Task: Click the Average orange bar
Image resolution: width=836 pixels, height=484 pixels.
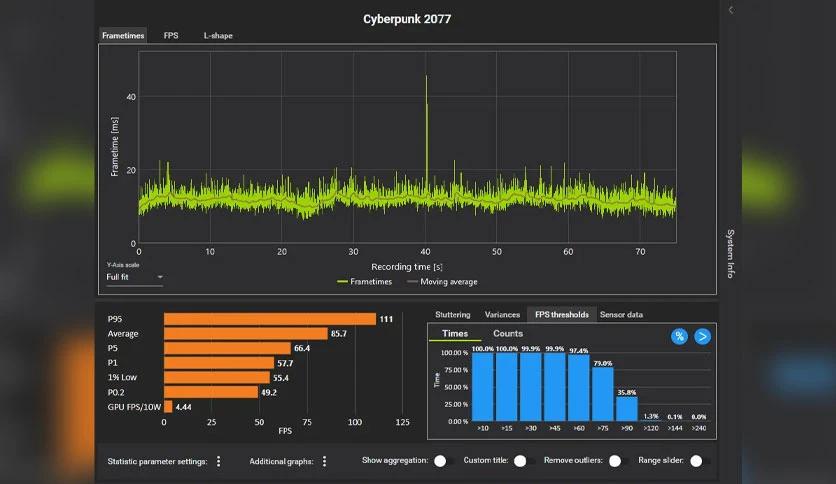Action: click(x=246, y=334)
